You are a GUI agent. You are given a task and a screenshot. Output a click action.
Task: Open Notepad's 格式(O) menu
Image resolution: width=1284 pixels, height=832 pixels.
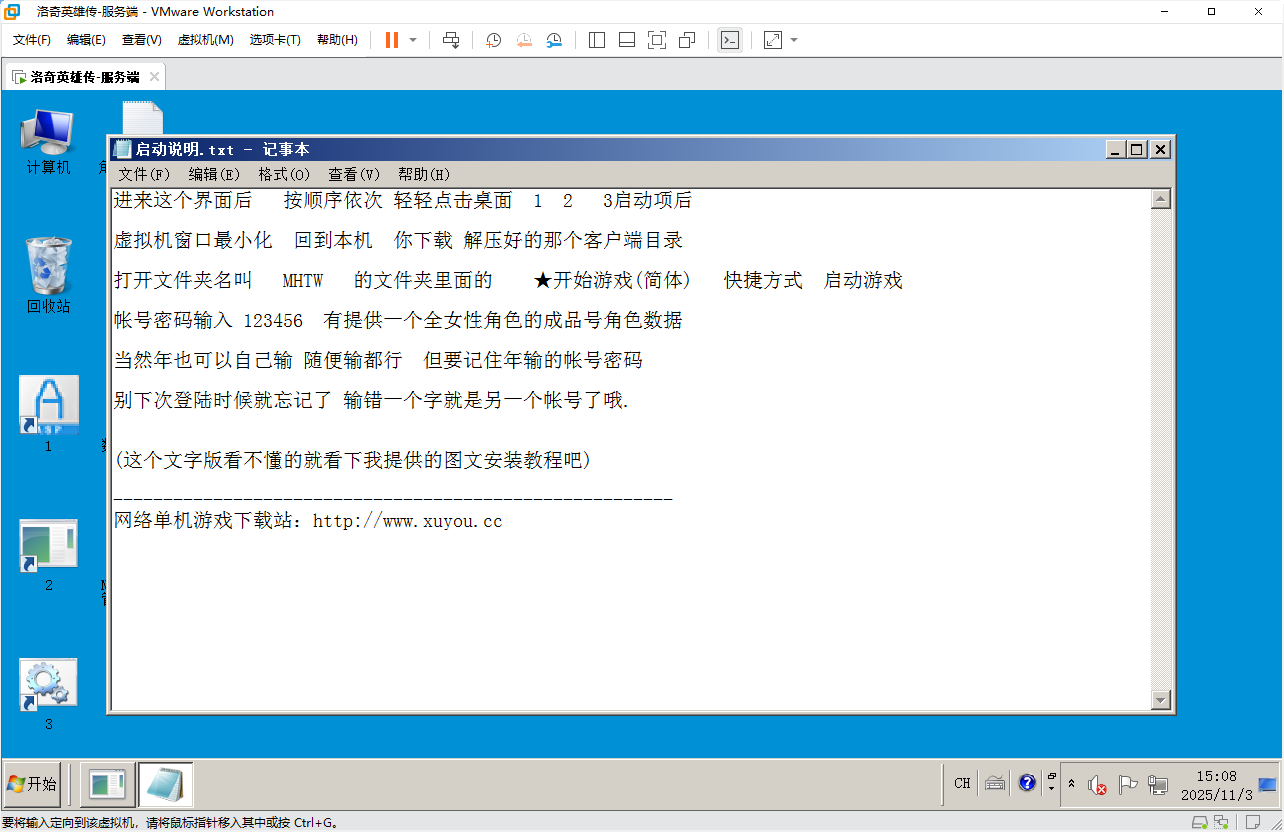(284, 174)
